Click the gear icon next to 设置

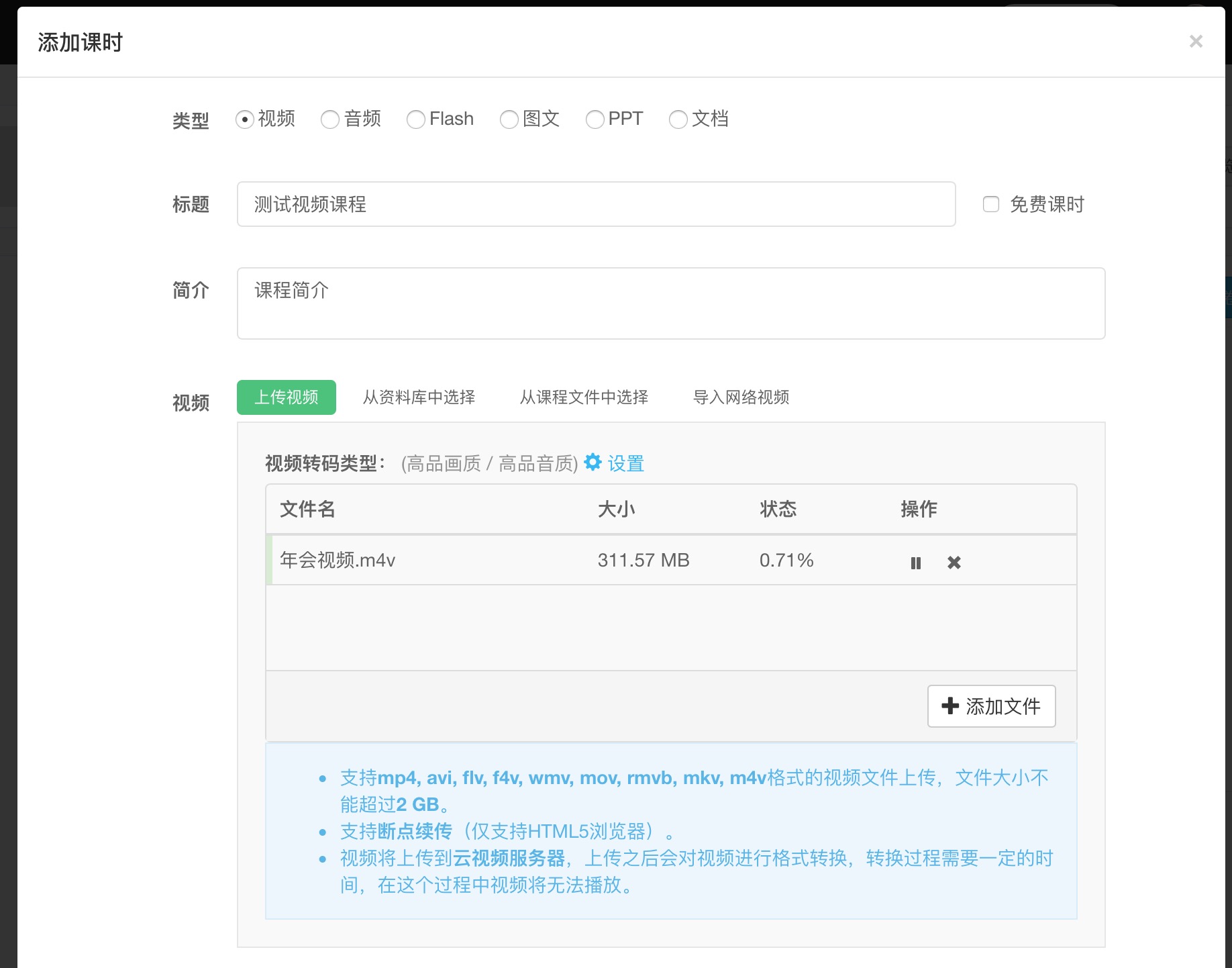593,463
